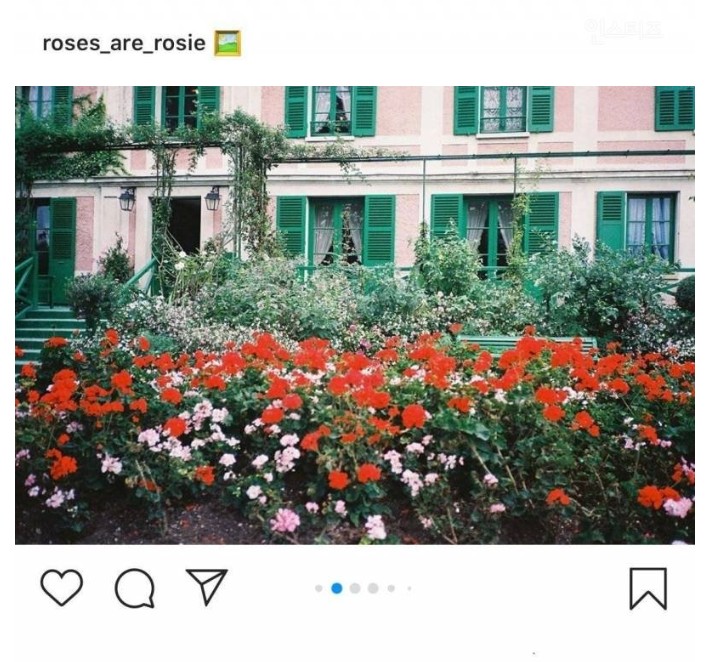
Task: Select the tiny last carousel dot
Action: click(409, 588)
